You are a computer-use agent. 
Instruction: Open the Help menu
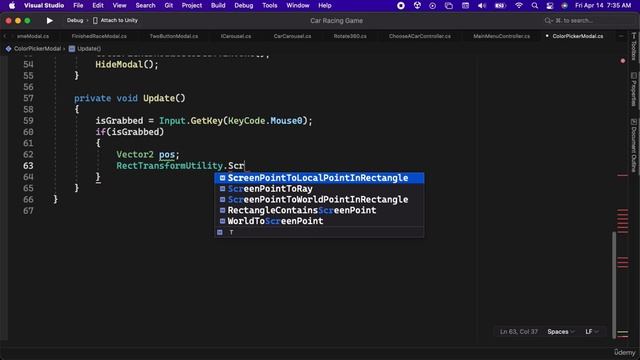point(324,6)
